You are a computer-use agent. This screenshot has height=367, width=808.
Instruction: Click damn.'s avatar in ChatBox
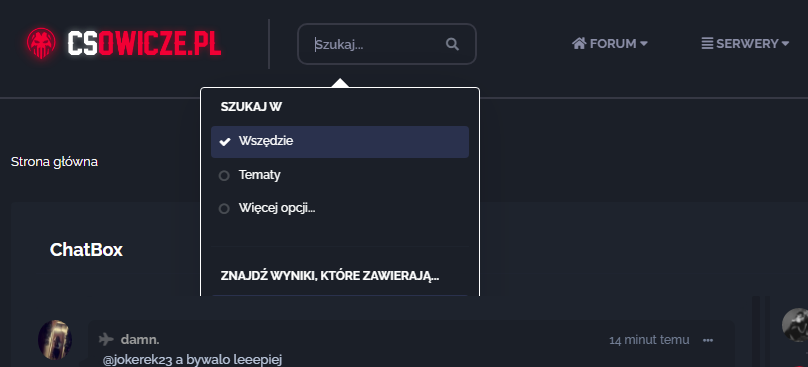coord(55,340)
